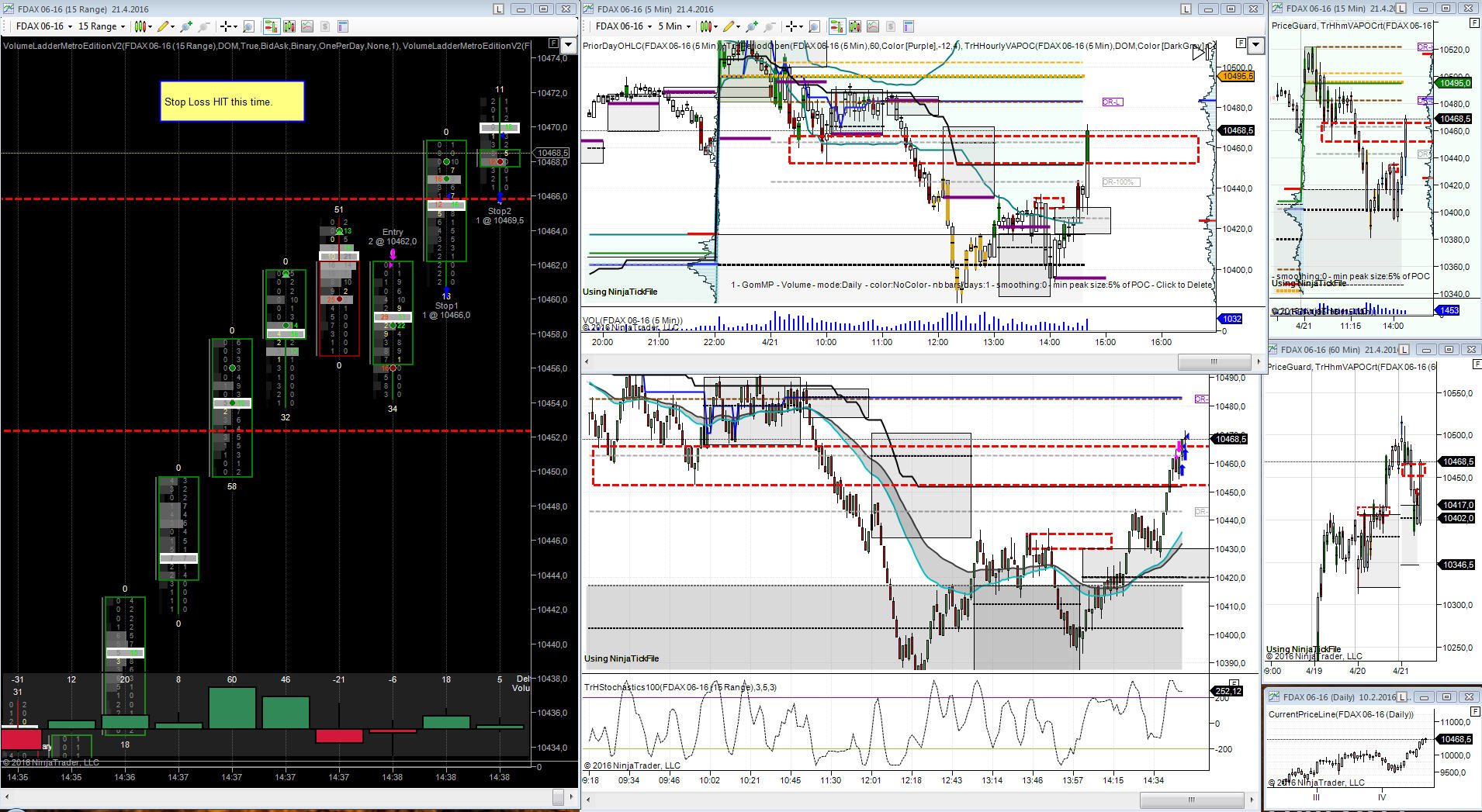Toggle L link button in 5 Min window

pos(1186,9)
